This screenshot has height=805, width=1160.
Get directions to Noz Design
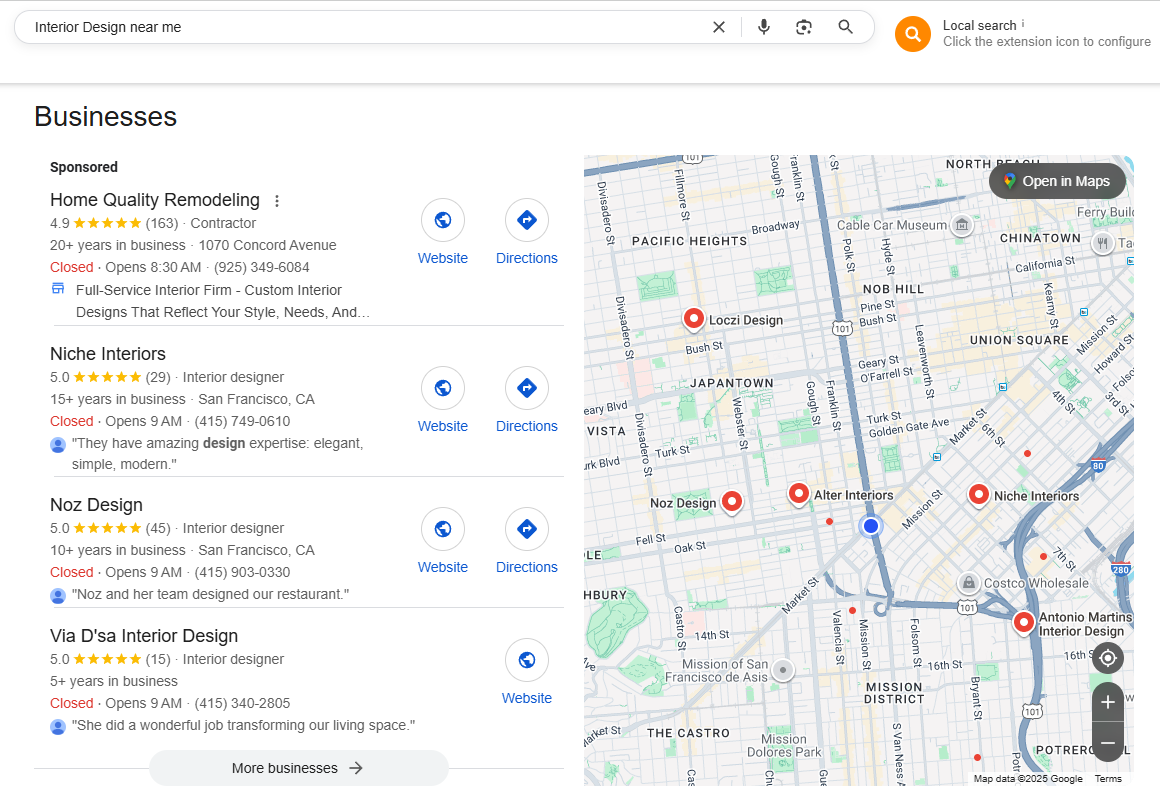[527, 541]
